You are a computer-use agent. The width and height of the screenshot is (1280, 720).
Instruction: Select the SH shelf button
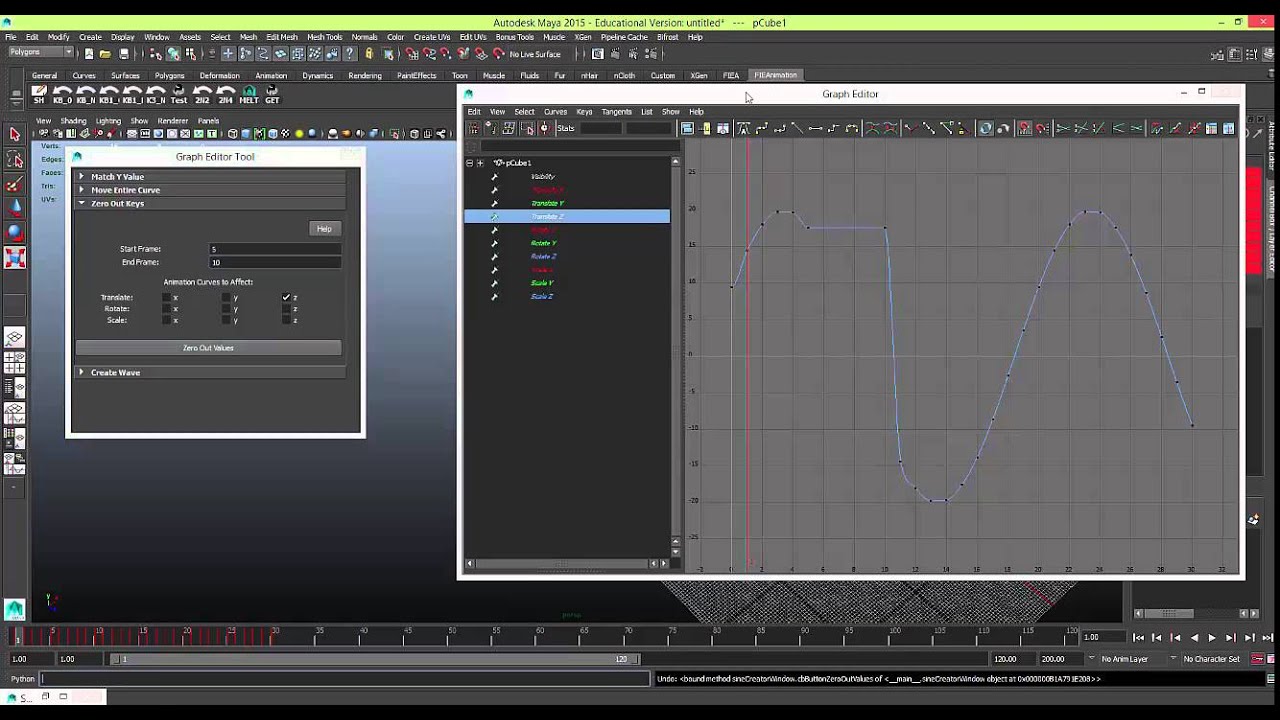[39, 95]
